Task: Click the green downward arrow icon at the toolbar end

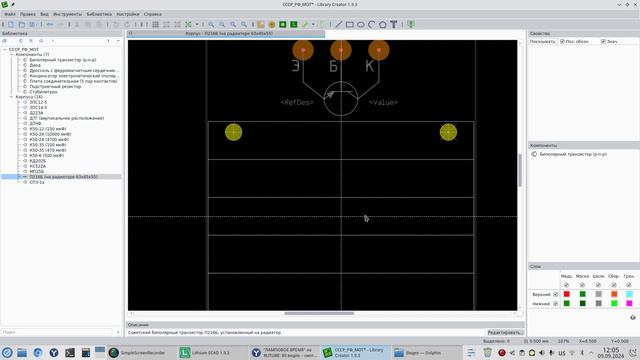Action: click(411, 24)
